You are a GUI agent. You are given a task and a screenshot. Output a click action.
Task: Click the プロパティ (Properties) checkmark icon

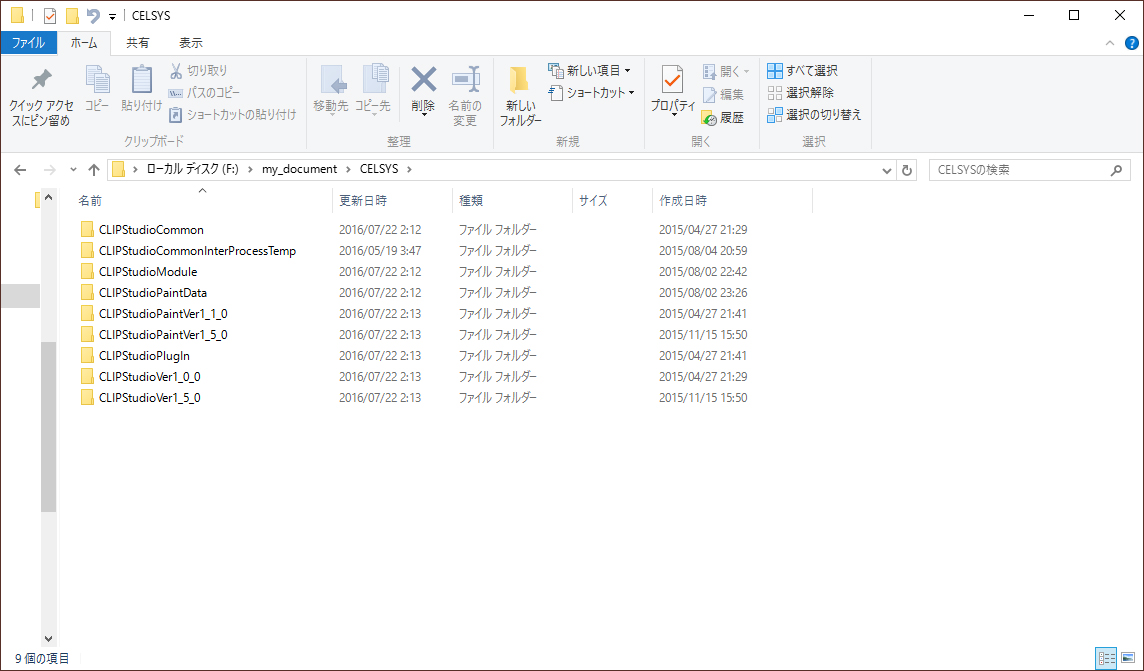(x=673, y=79)
